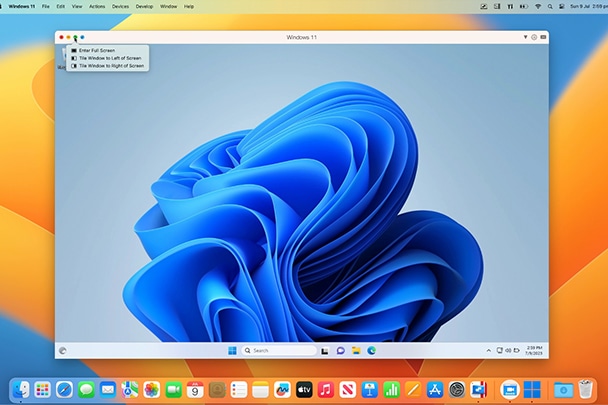Open the View menu
The height and width of the screenshot is (405, 608).
[77, 7]
